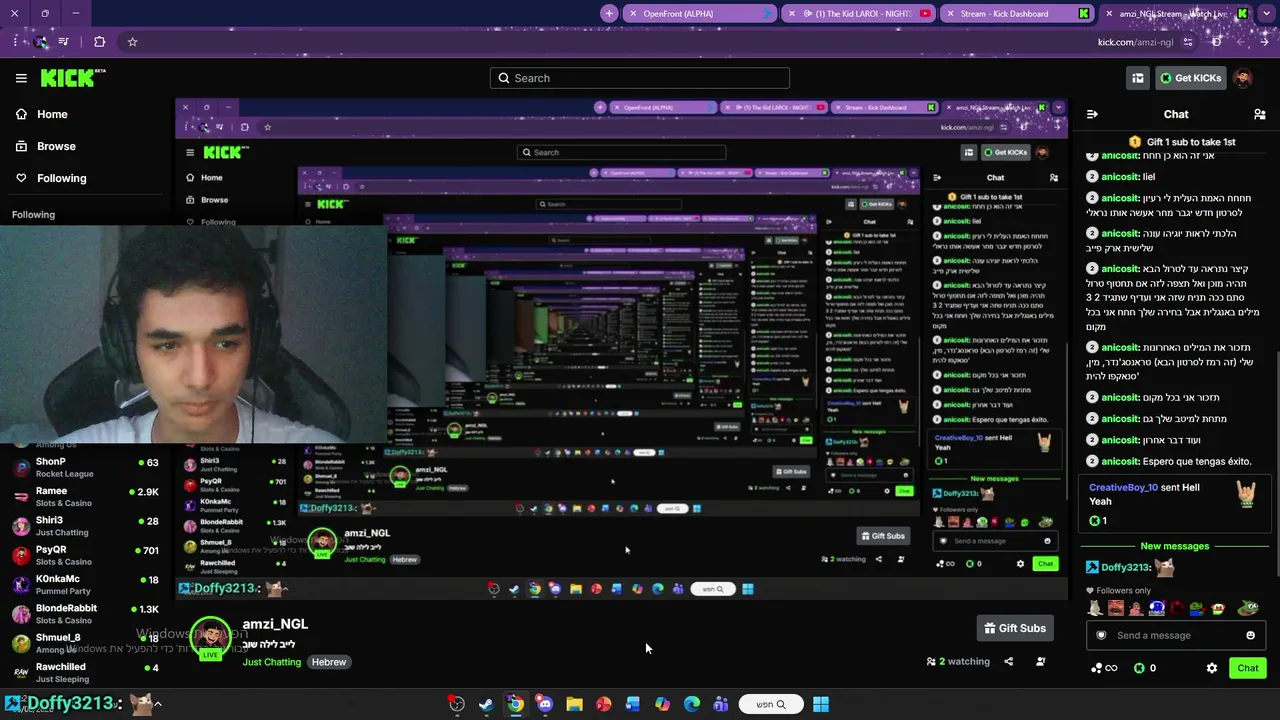Open chat settings gear icon
The image size is (1280, 720).
pos(1212,668)
